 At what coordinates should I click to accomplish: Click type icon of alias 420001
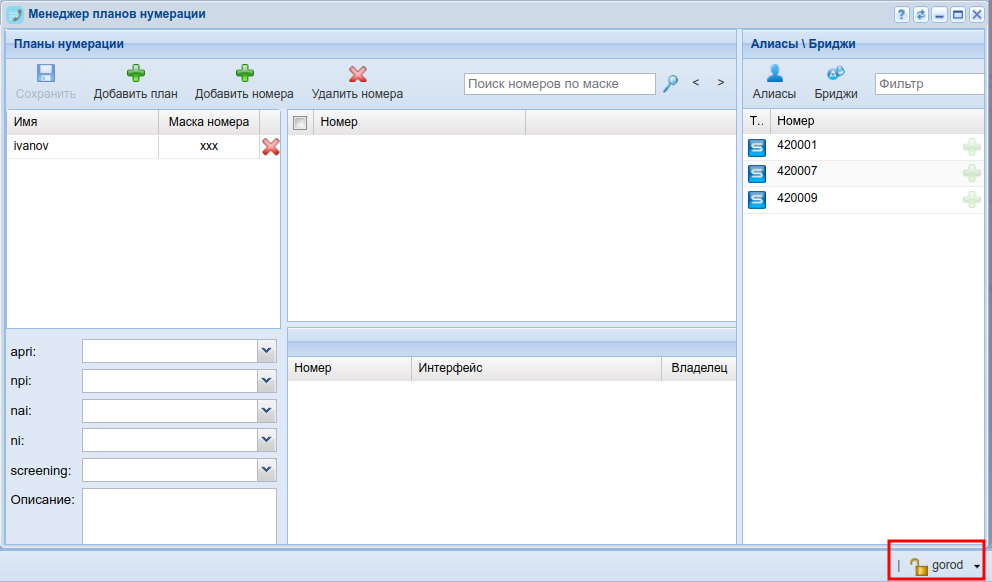pos(757,147)
